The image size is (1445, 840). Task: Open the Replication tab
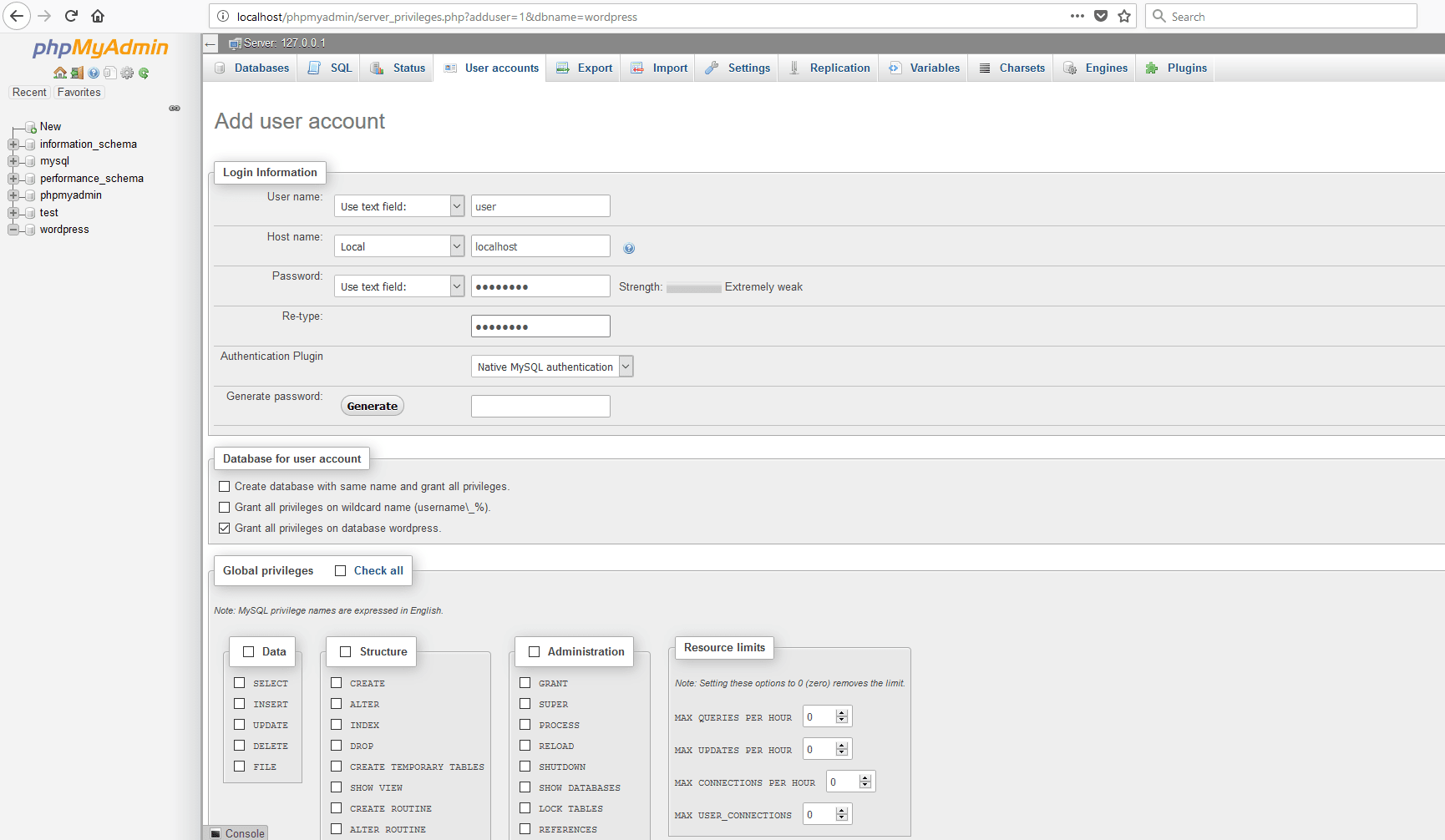tap(829, 68)
